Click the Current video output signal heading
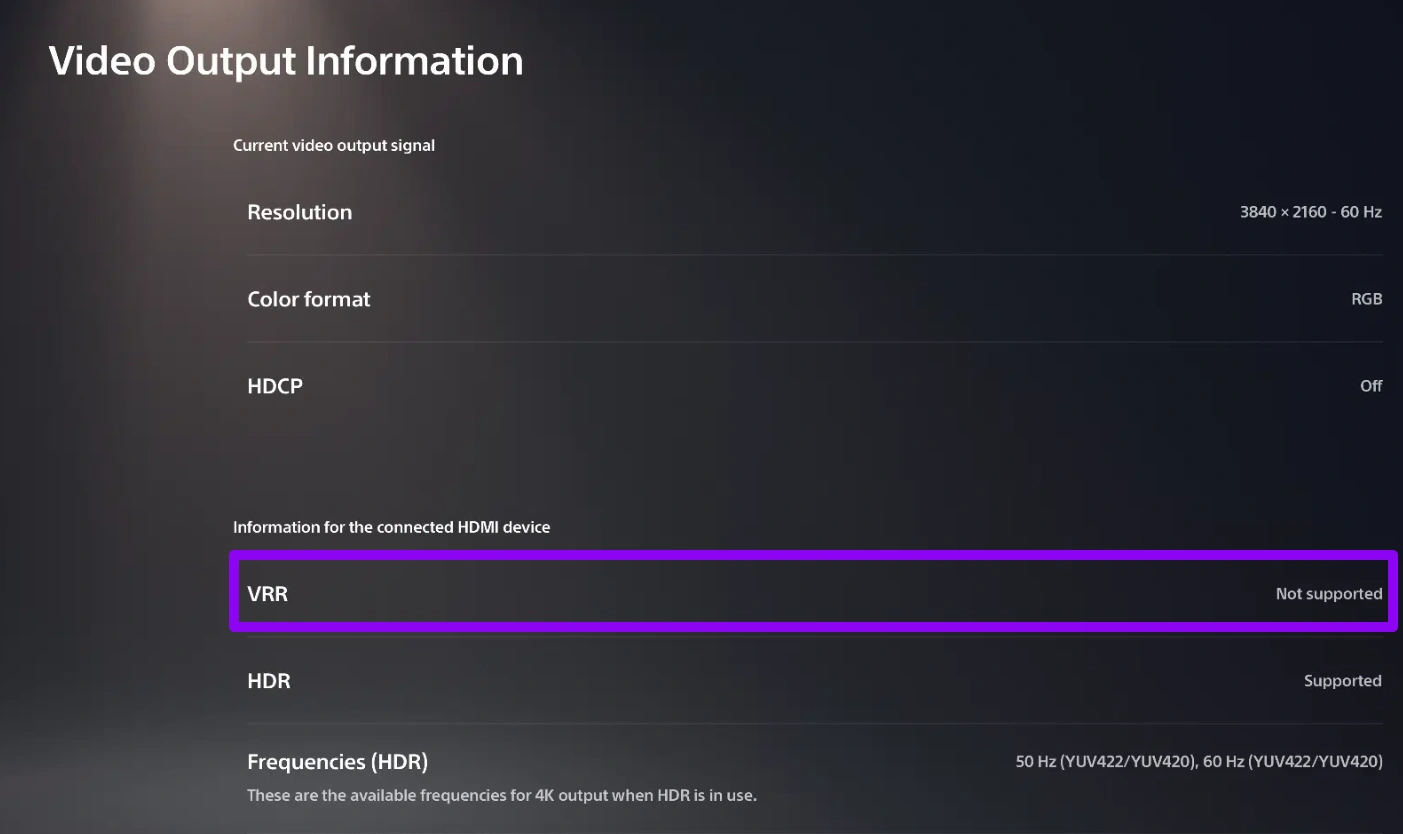Image resolution: width=1403 pixels, height=834 pixels. point(334,145)
